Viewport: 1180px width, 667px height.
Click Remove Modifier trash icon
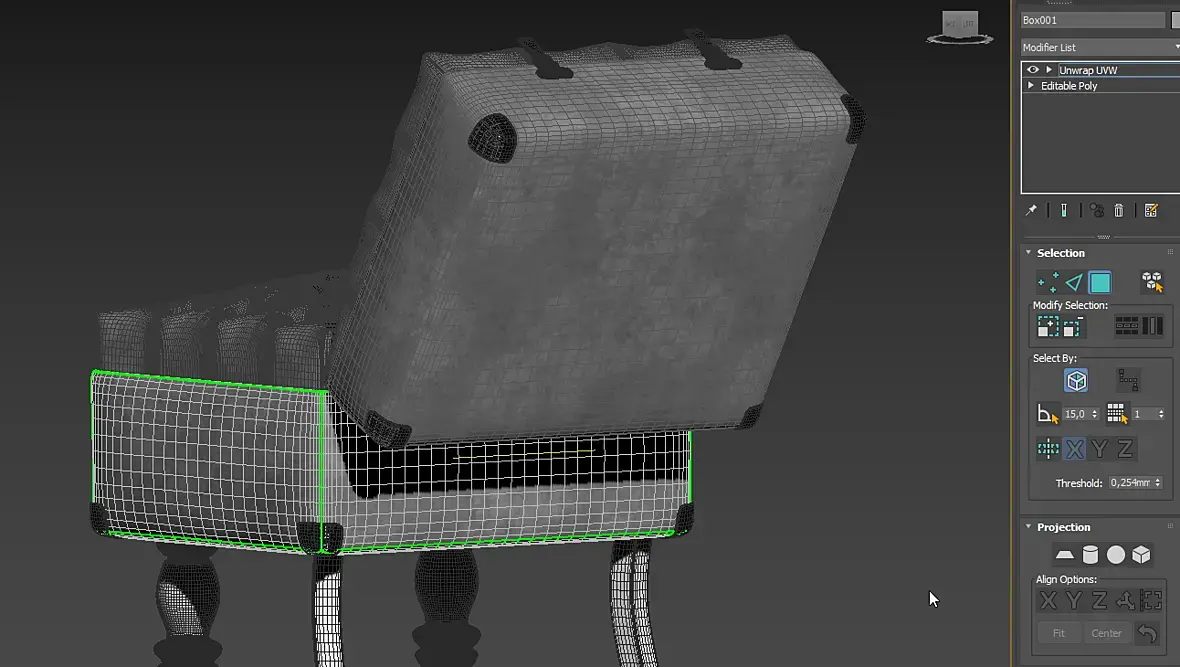[x=1119, y=210]
